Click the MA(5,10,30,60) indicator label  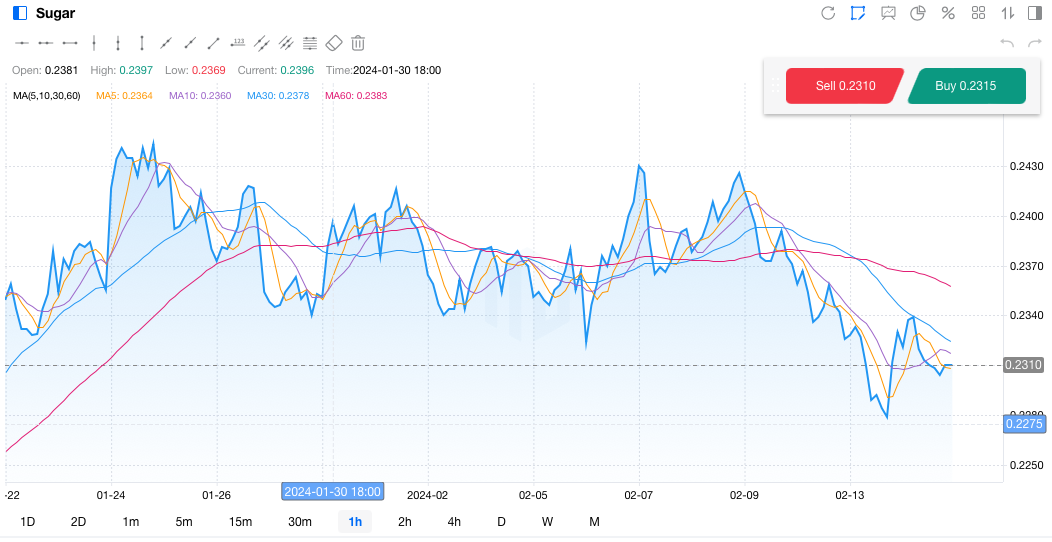coord(47,96)
